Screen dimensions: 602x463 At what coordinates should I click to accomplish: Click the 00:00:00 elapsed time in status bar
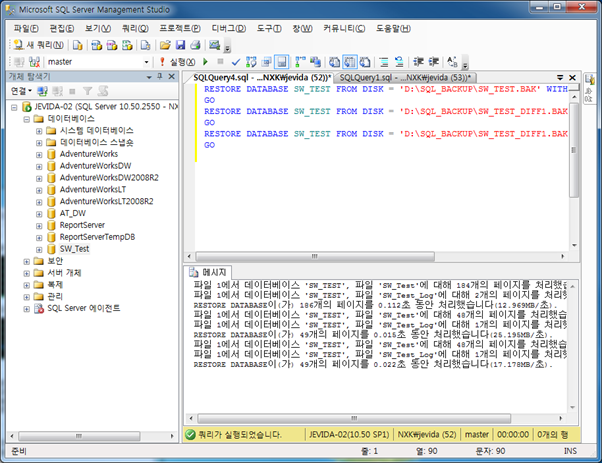pyautogui.click(x=513, y=435)
